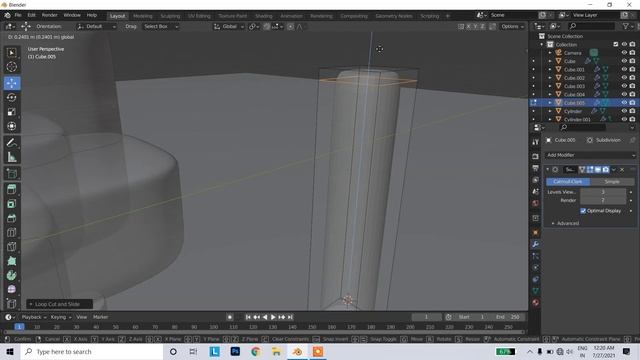Viewport: 640px width, 360px height.
Task: Open the Object properties tab
Action: pos(536,232)
